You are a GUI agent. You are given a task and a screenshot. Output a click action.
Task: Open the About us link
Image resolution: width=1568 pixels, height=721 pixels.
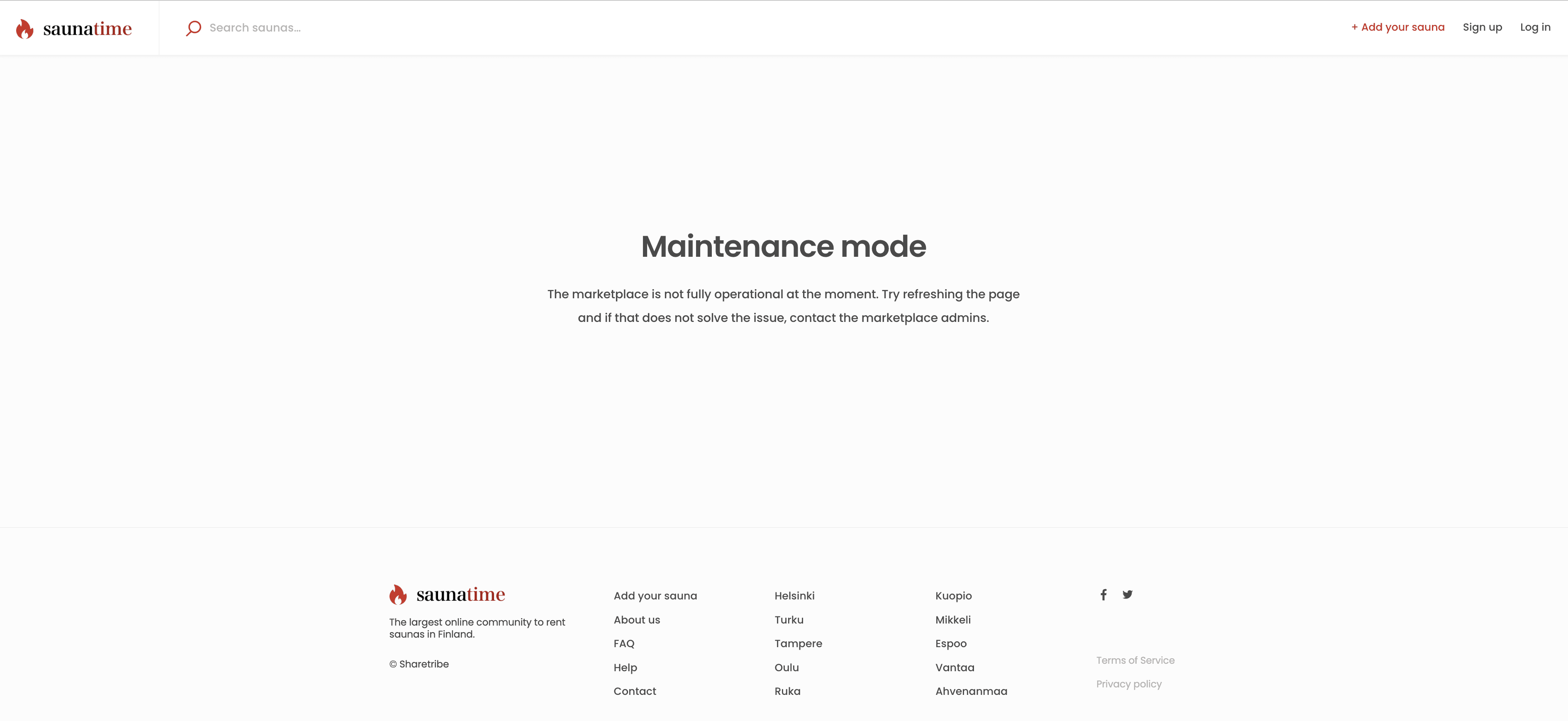point(637,619)
